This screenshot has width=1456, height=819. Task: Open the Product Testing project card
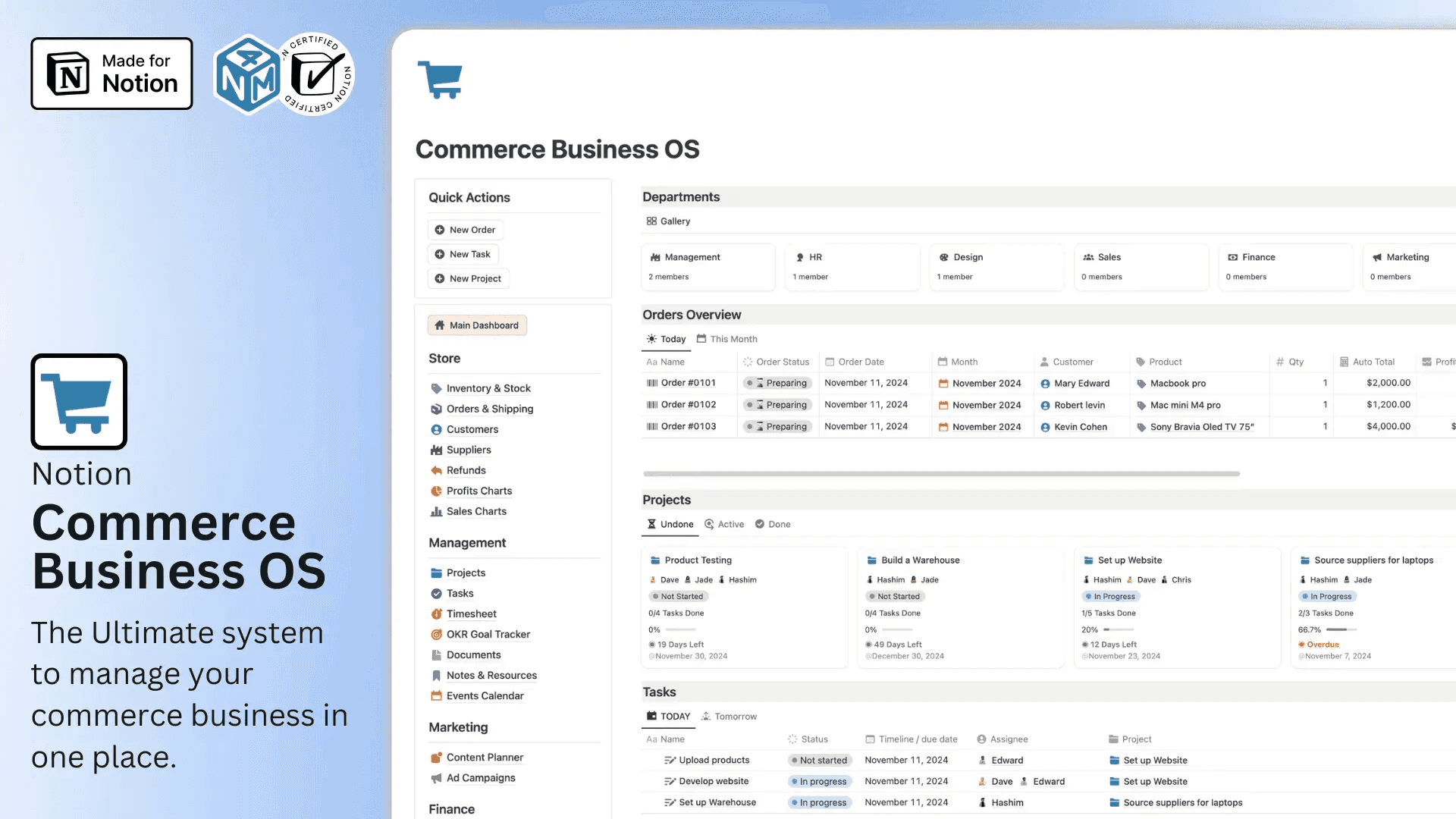pos(698,560)
